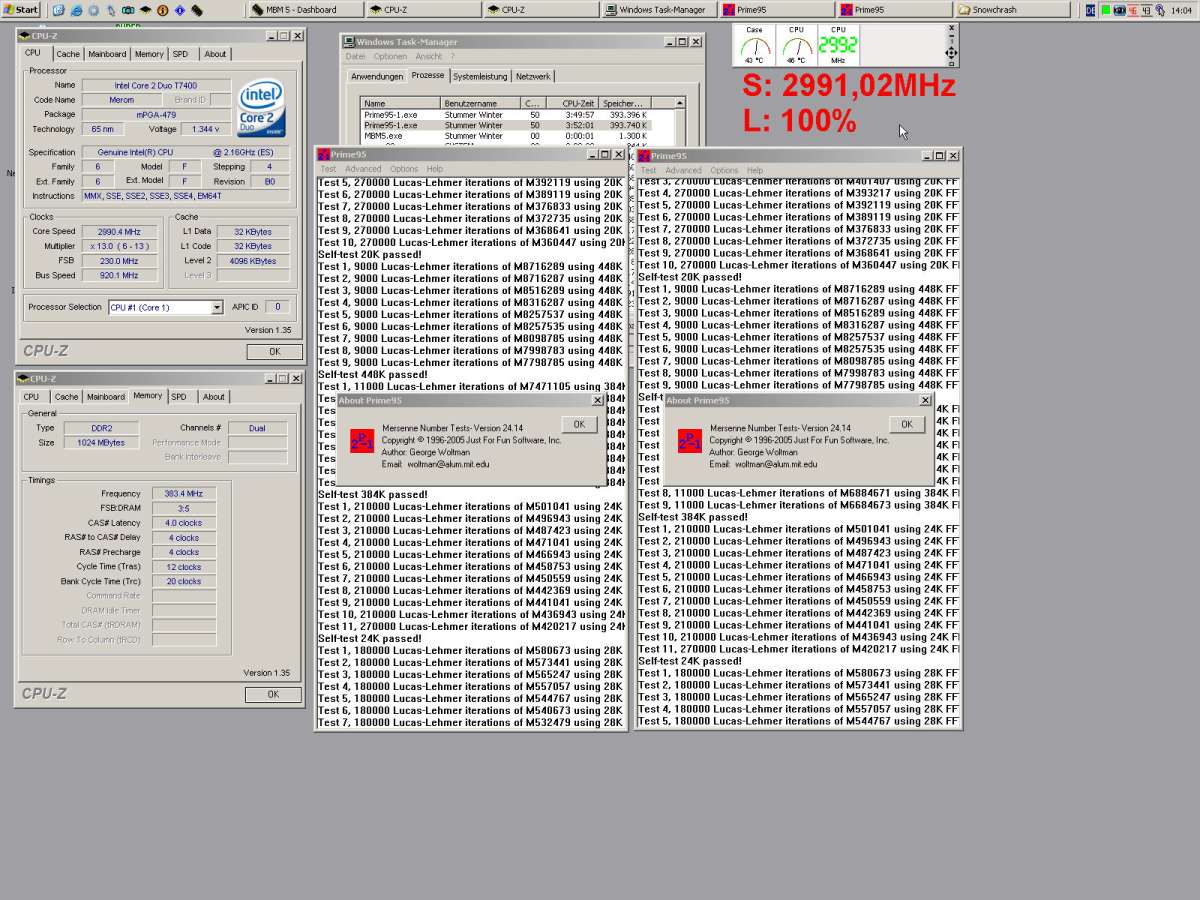Open the Netzwerk tab in Task-Manager
Image resolution: width=1200 pixels, height=900 pixels.
(x=532, y=77)
